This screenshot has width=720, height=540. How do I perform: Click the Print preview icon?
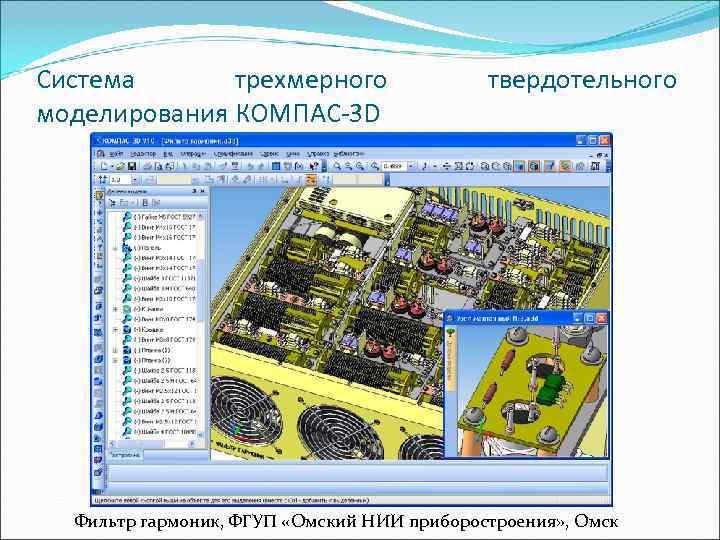pos(158,166)
